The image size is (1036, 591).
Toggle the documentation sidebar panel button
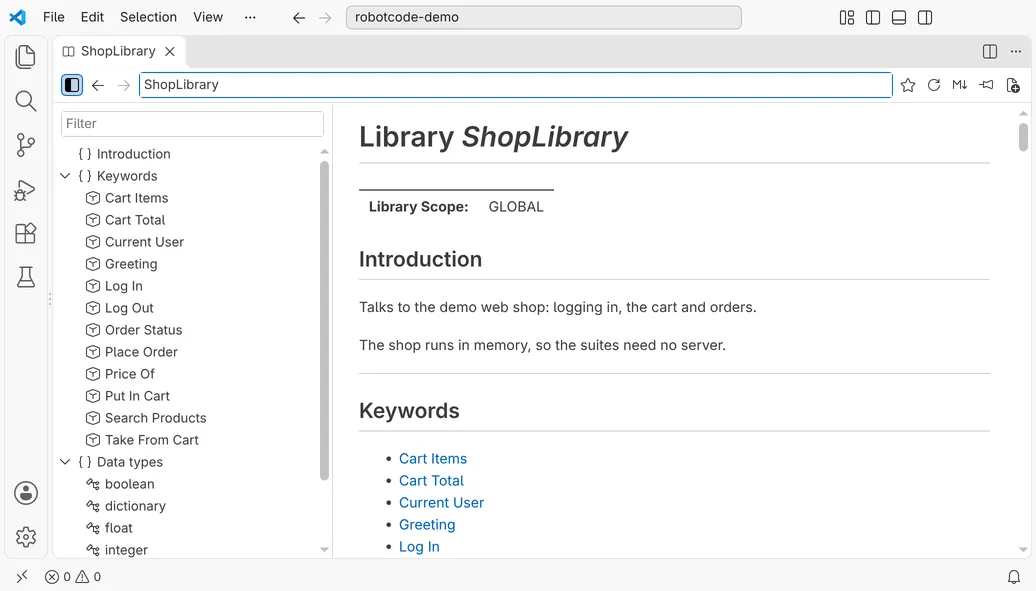[x=72, y=85]
